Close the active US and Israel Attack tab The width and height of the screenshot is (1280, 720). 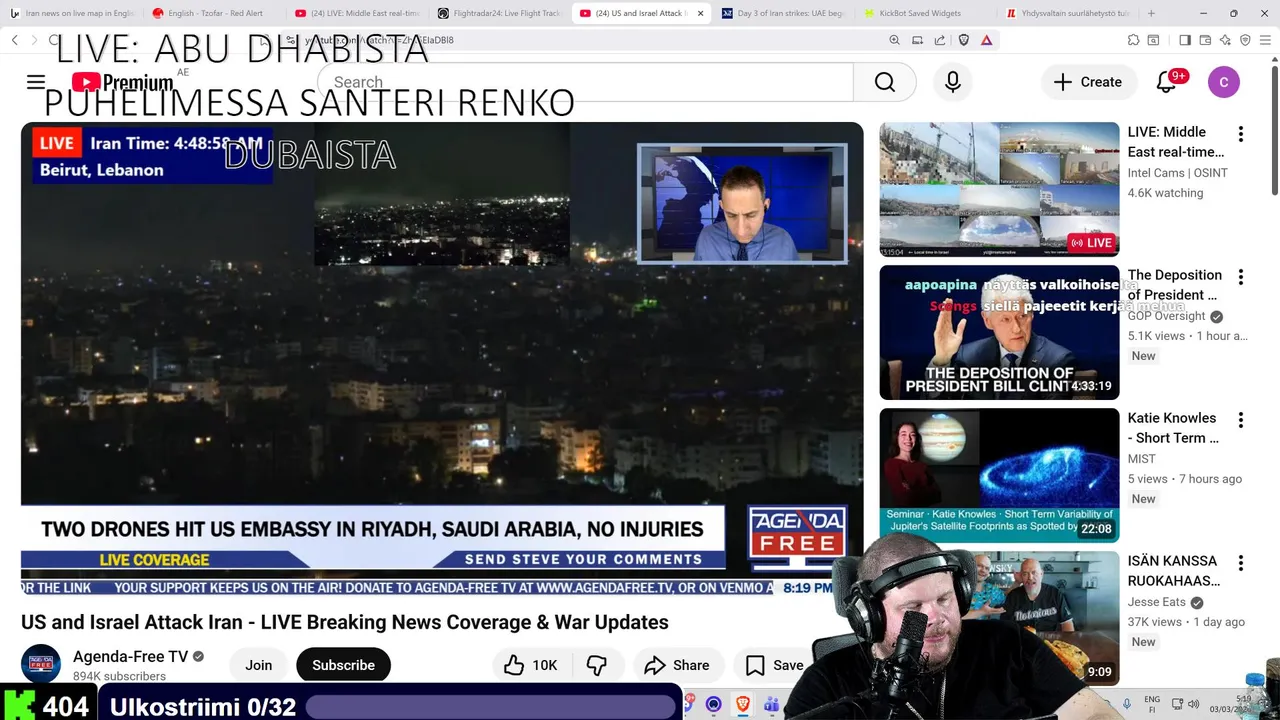tap(700, 13)
